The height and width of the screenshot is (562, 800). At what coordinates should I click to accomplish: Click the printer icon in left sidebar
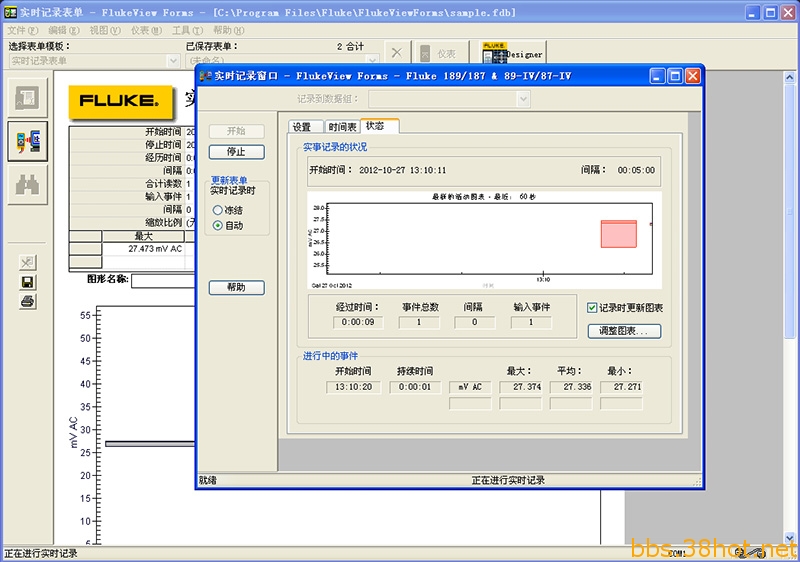tap(27, 301)
